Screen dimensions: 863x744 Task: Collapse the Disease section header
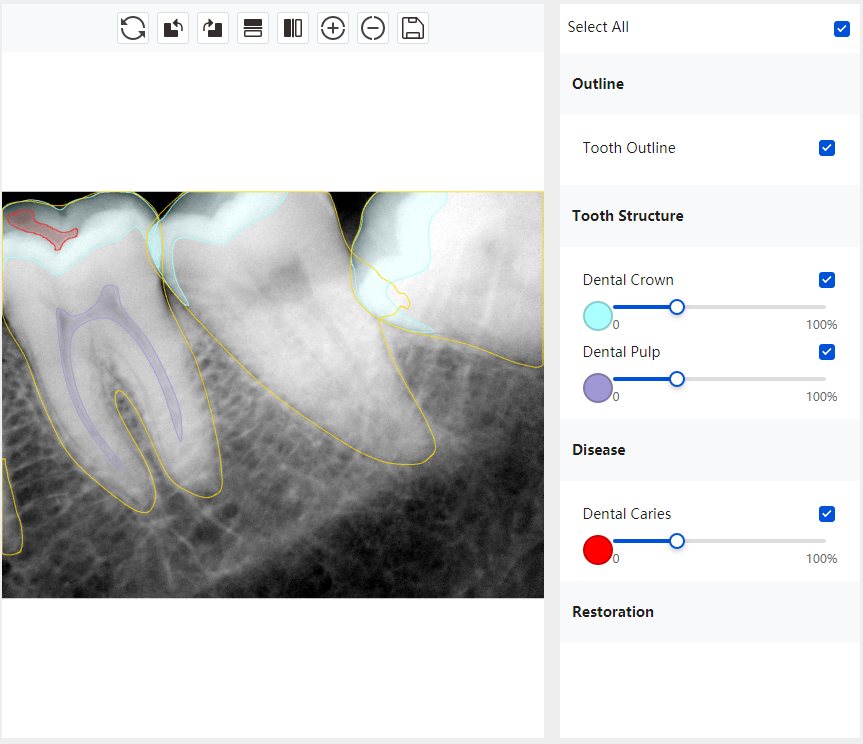point(599,450)
